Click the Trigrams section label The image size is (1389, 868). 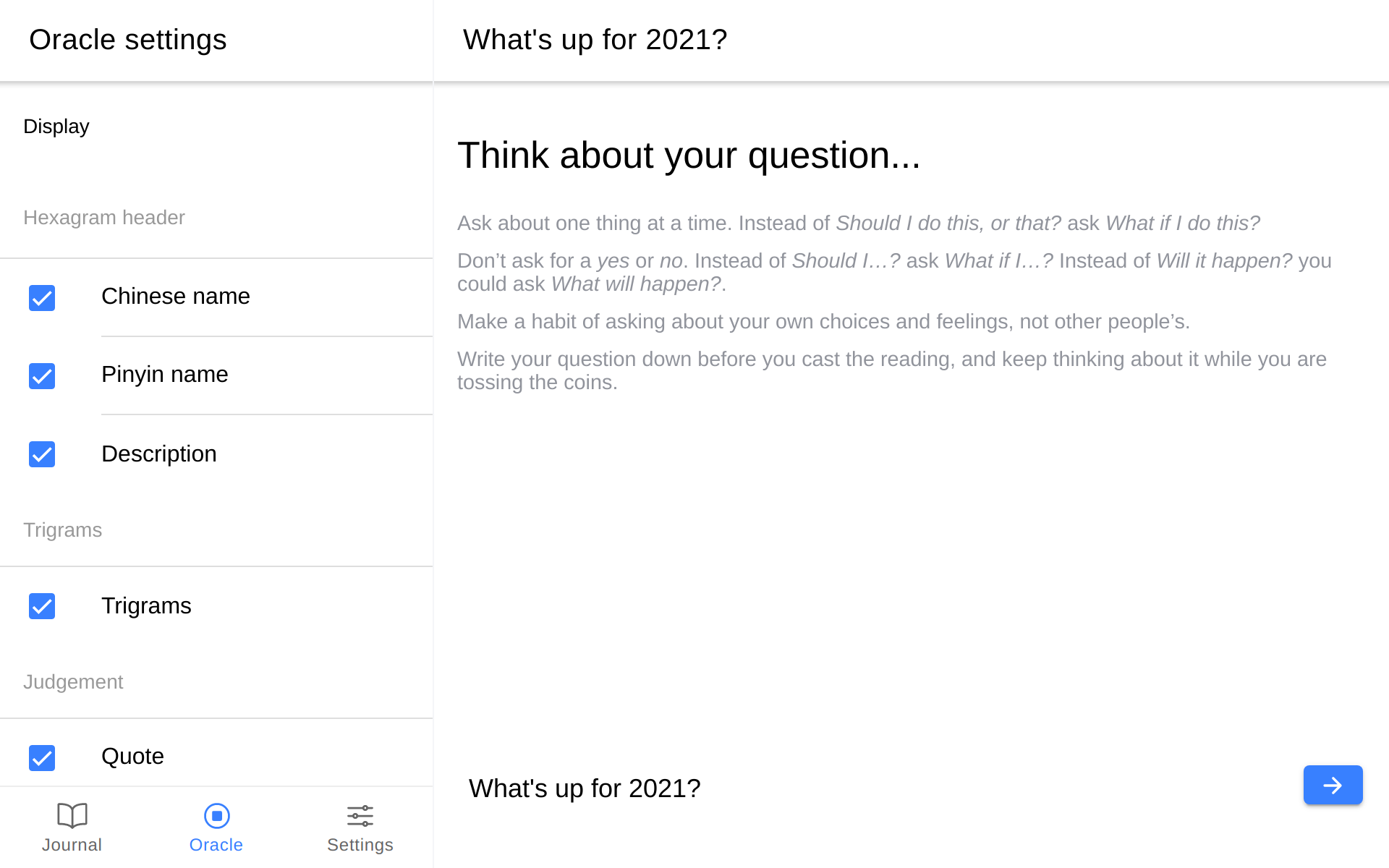click(x=62, y=530)
